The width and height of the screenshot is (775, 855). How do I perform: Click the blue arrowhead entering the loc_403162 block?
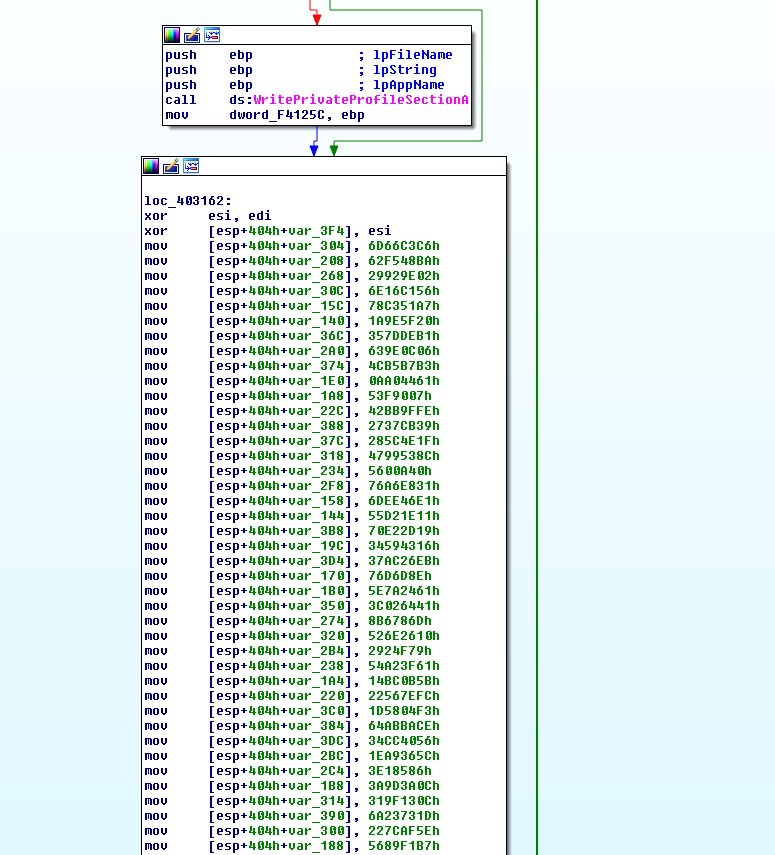pyautogui.click(x=314, y=150)
